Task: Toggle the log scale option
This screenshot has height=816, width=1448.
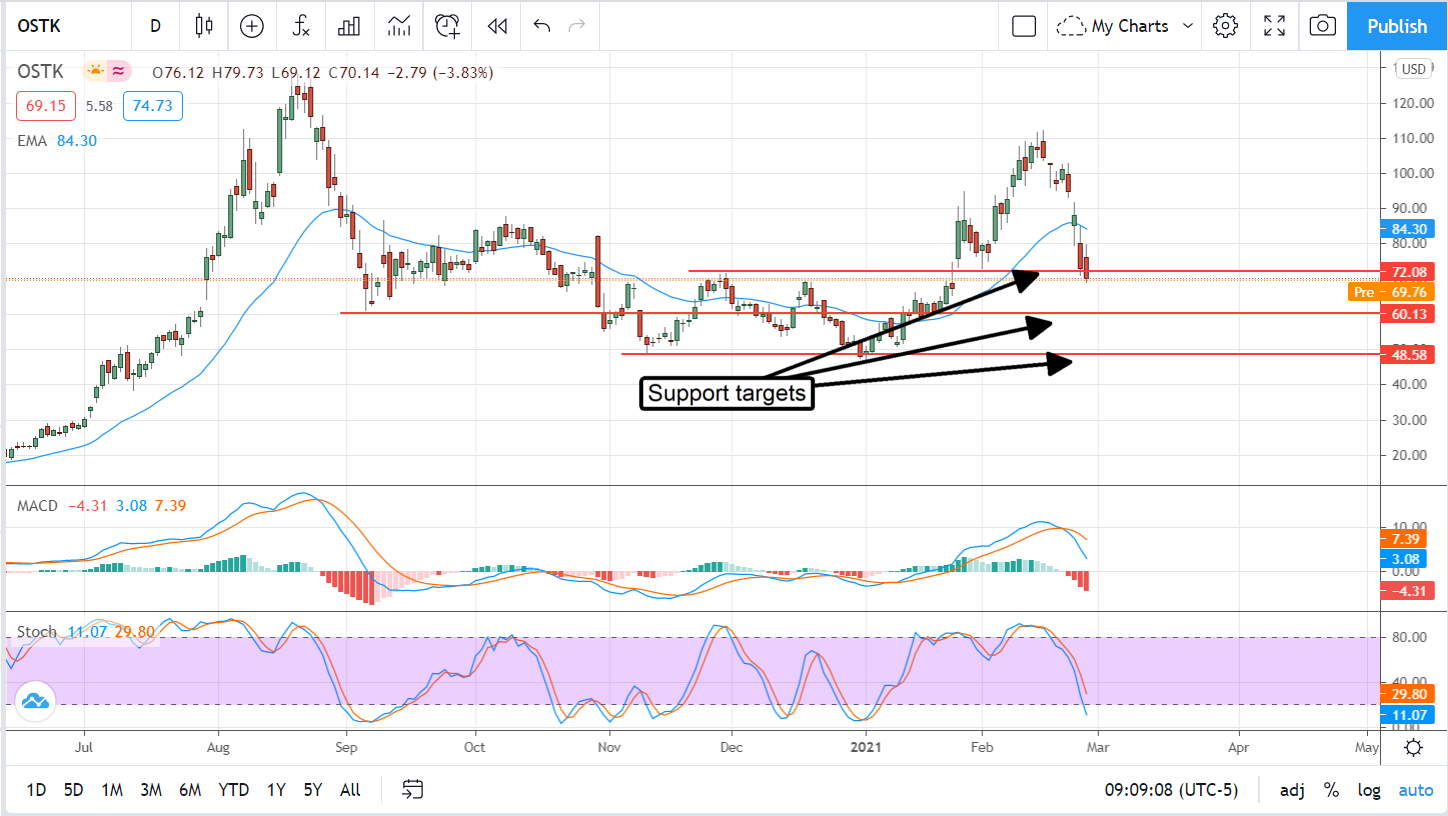Action: tap(1369, 790)
